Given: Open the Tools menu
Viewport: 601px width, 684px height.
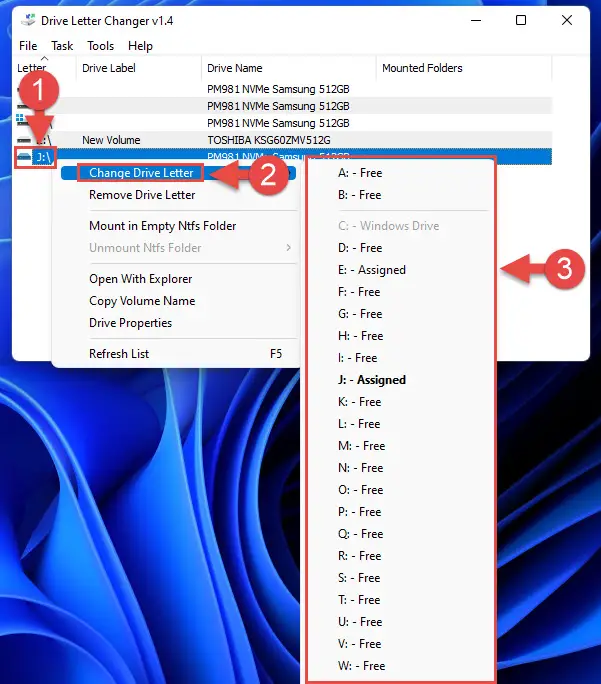Looking at the screenshot, I should pyautogui.click(x=100, y=46).
